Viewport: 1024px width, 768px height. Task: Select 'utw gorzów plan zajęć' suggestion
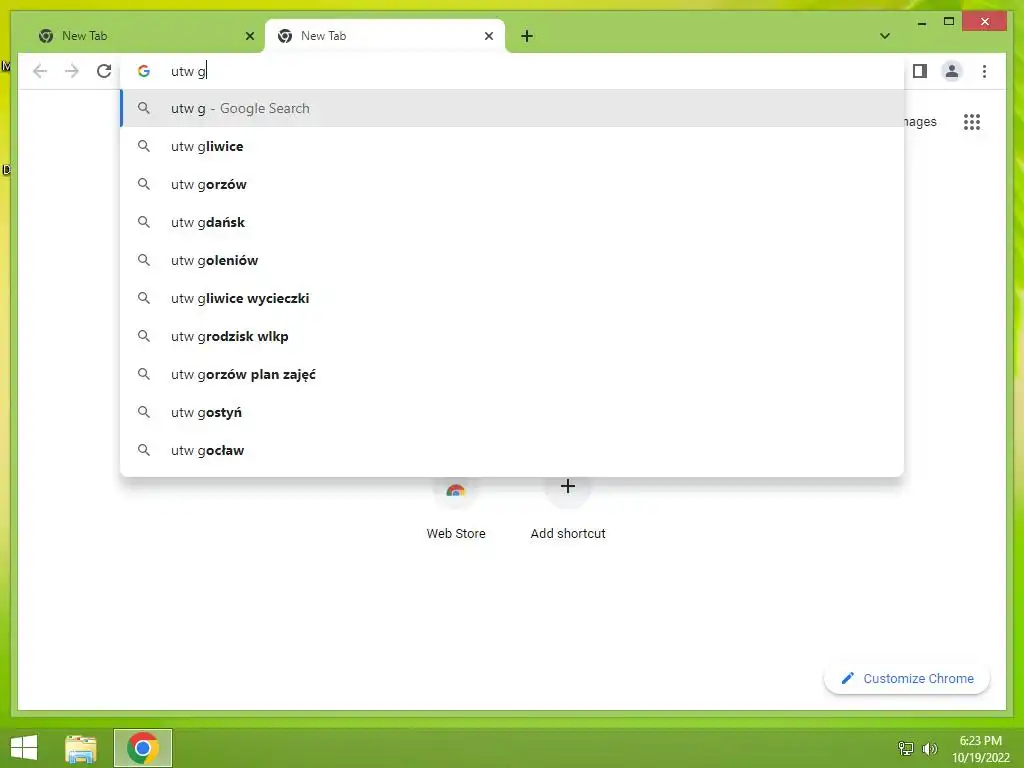coord(513,374)
